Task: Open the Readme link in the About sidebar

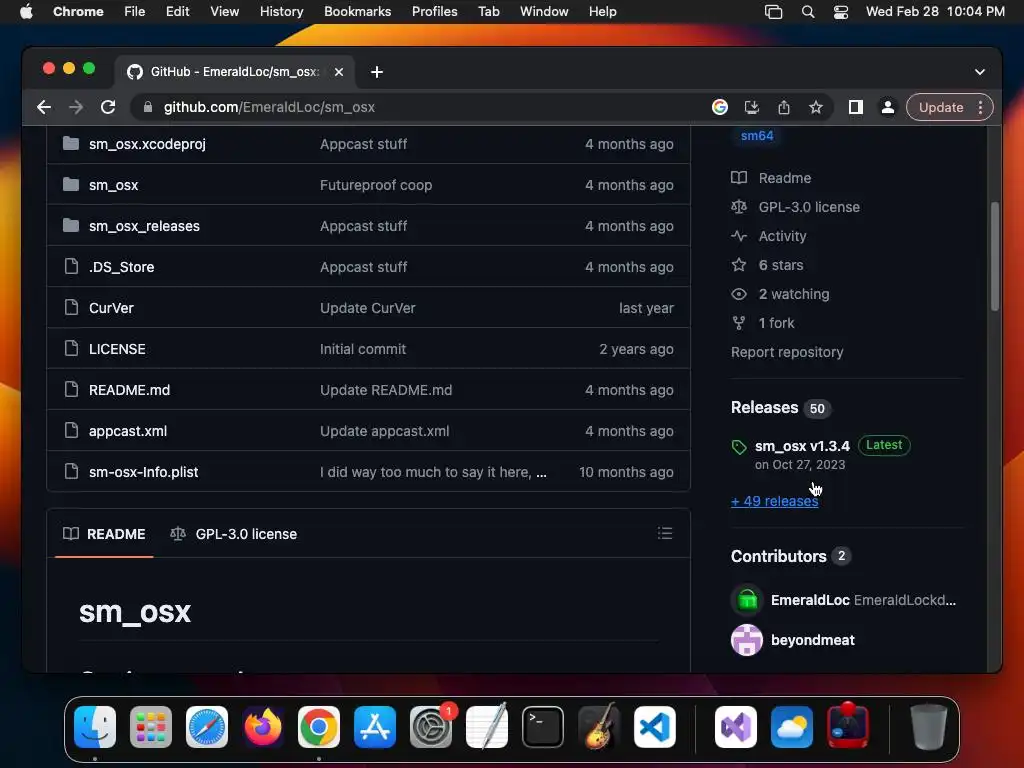Action: (x=771, y=178)
